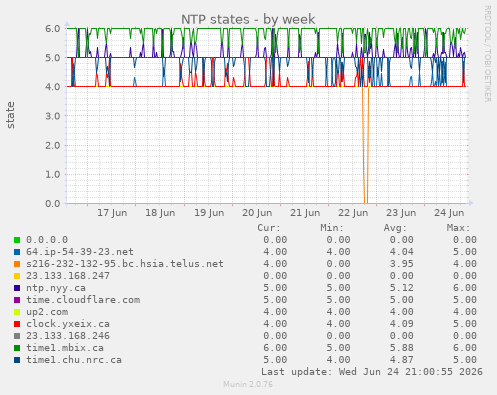Screen dimensions: 497x395
Task: Click the Min: column header
Action: point(332,228)
